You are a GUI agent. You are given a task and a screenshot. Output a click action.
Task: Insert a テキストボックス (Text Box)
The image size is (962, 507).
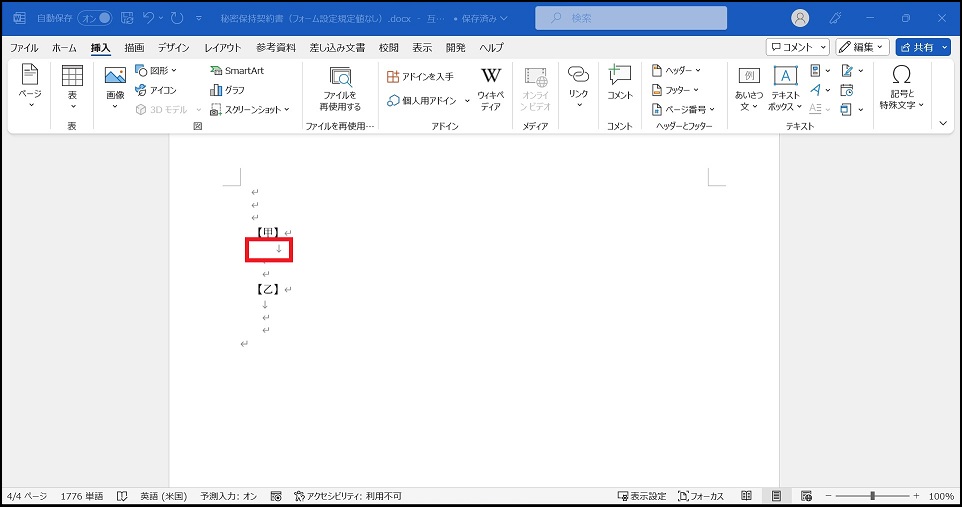[x=785, y=90]
